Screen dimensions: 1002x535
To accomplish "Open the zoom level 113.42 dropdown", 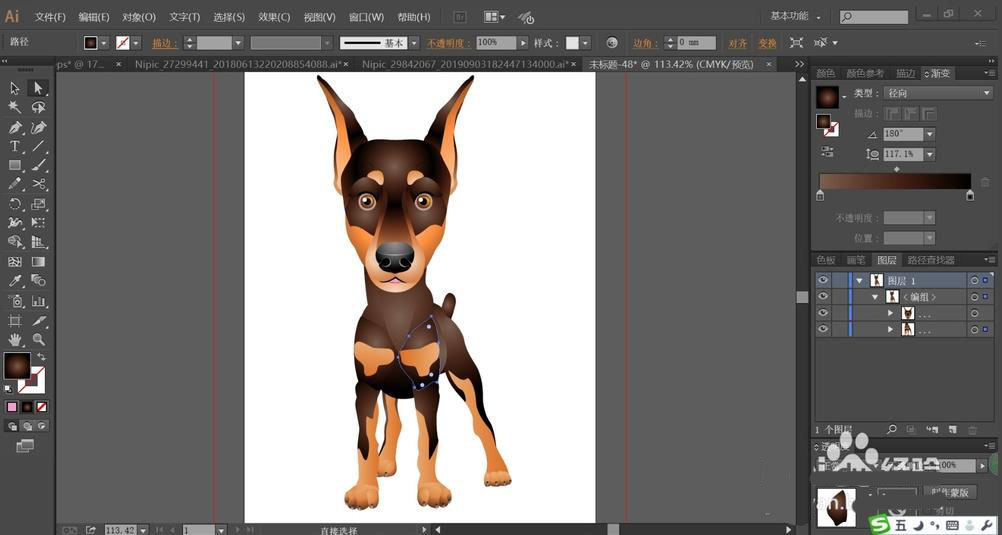I will click(143, 530).
